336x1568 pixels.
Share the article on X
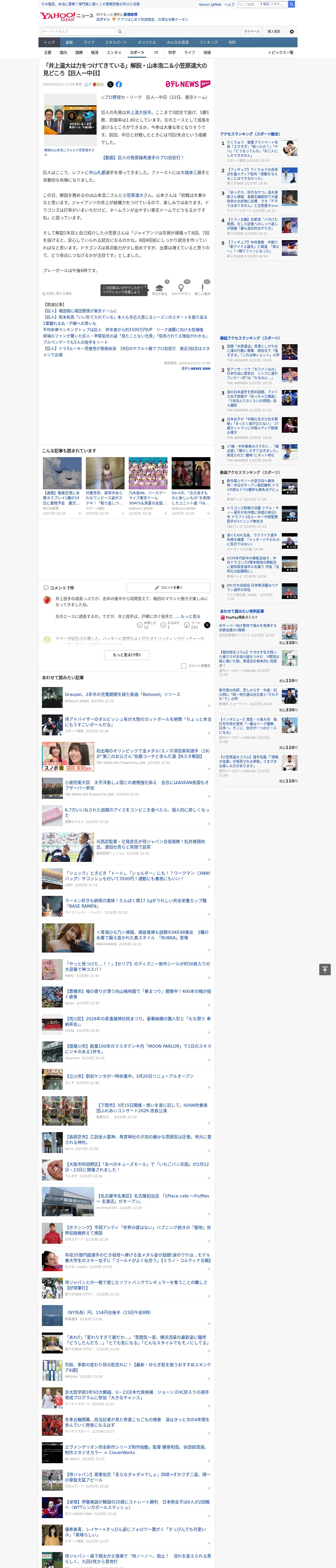(x=110, y=85)
